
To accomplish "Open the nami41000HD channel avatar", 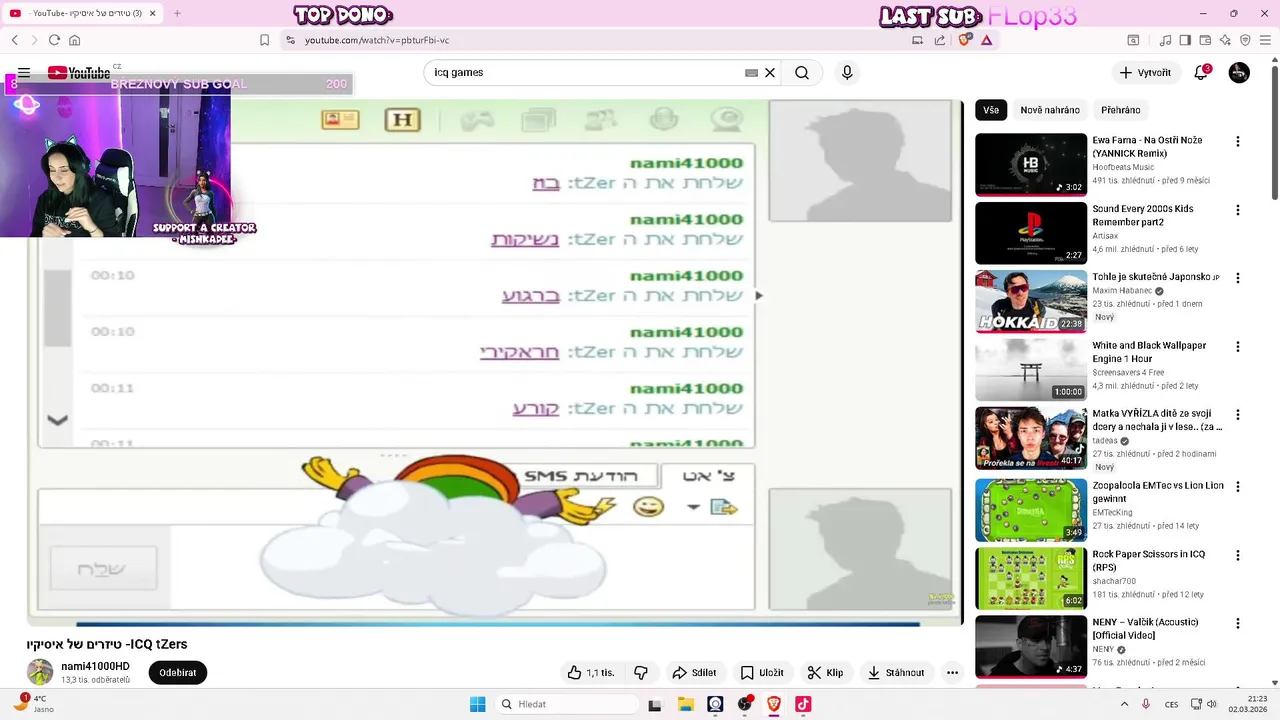I will tap(40, 672).
